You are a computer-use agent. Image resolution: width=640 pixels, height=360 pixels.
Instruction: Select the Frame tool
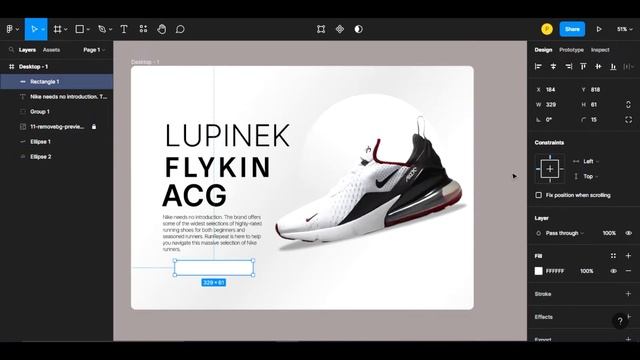(58, 29)
